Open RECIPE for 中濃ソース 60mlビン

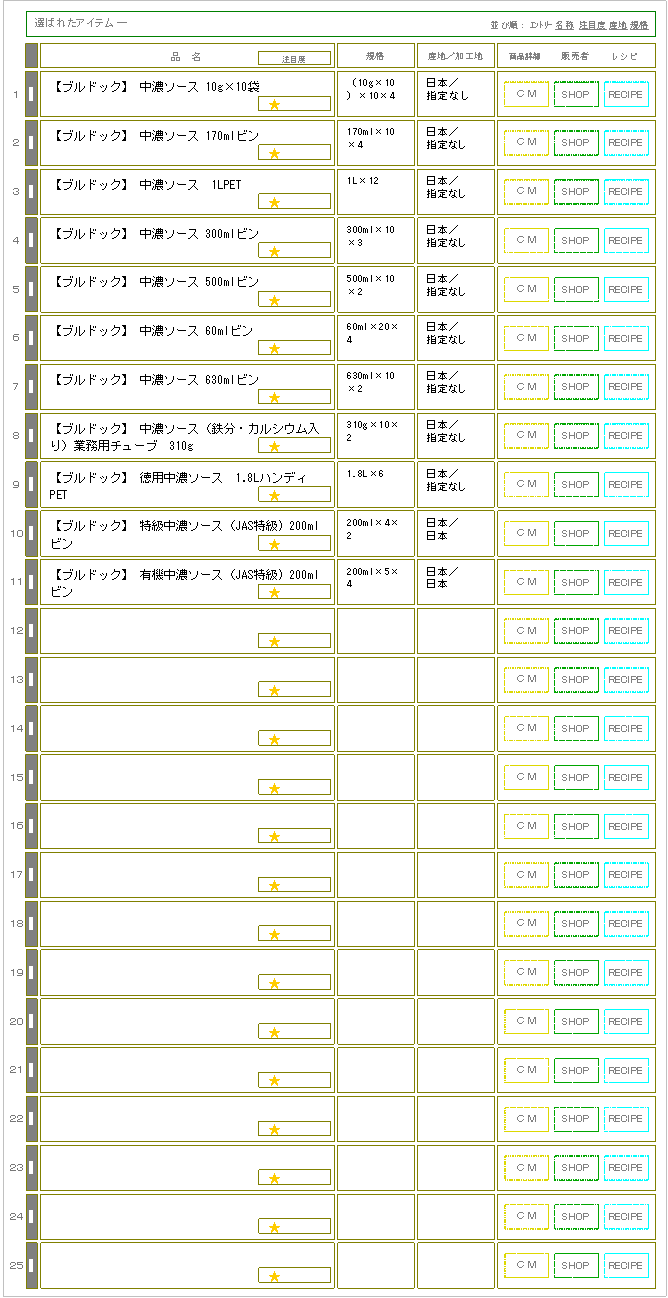[x=626, y=338]
